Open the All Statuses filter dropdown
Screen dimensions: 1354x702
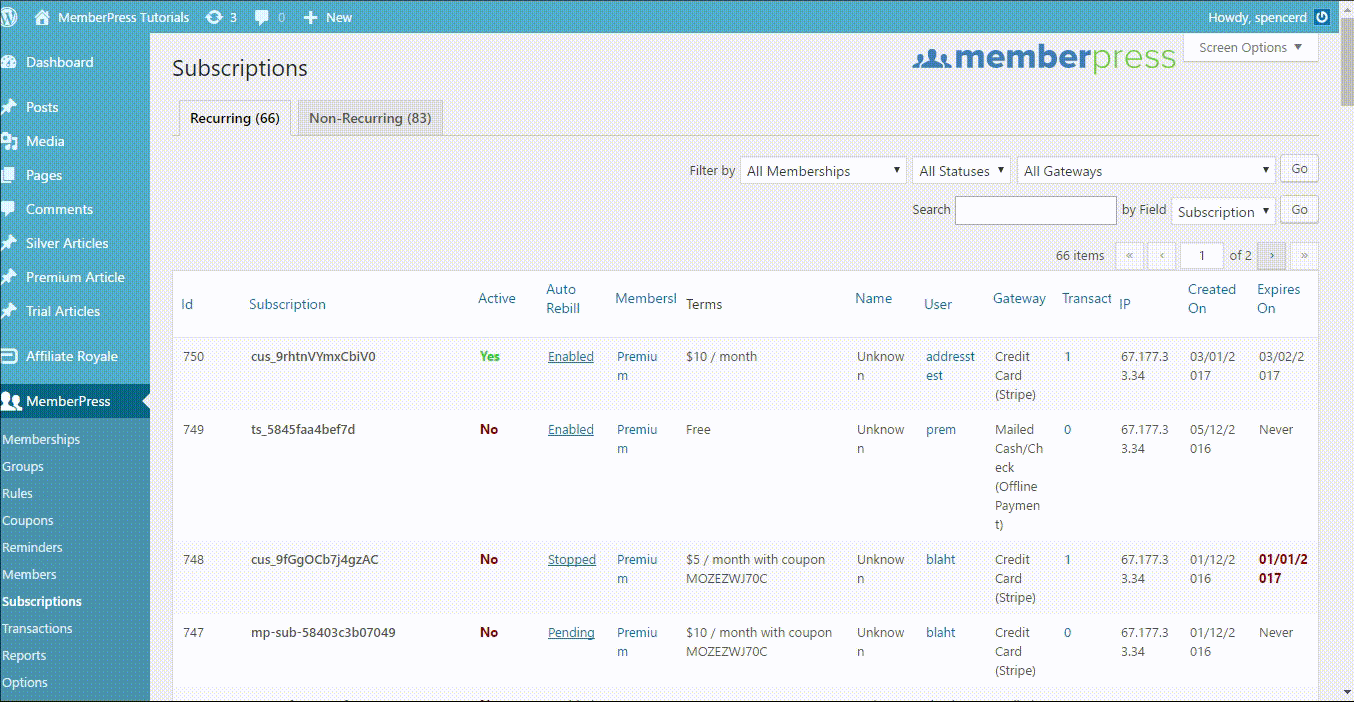point(961,171)
